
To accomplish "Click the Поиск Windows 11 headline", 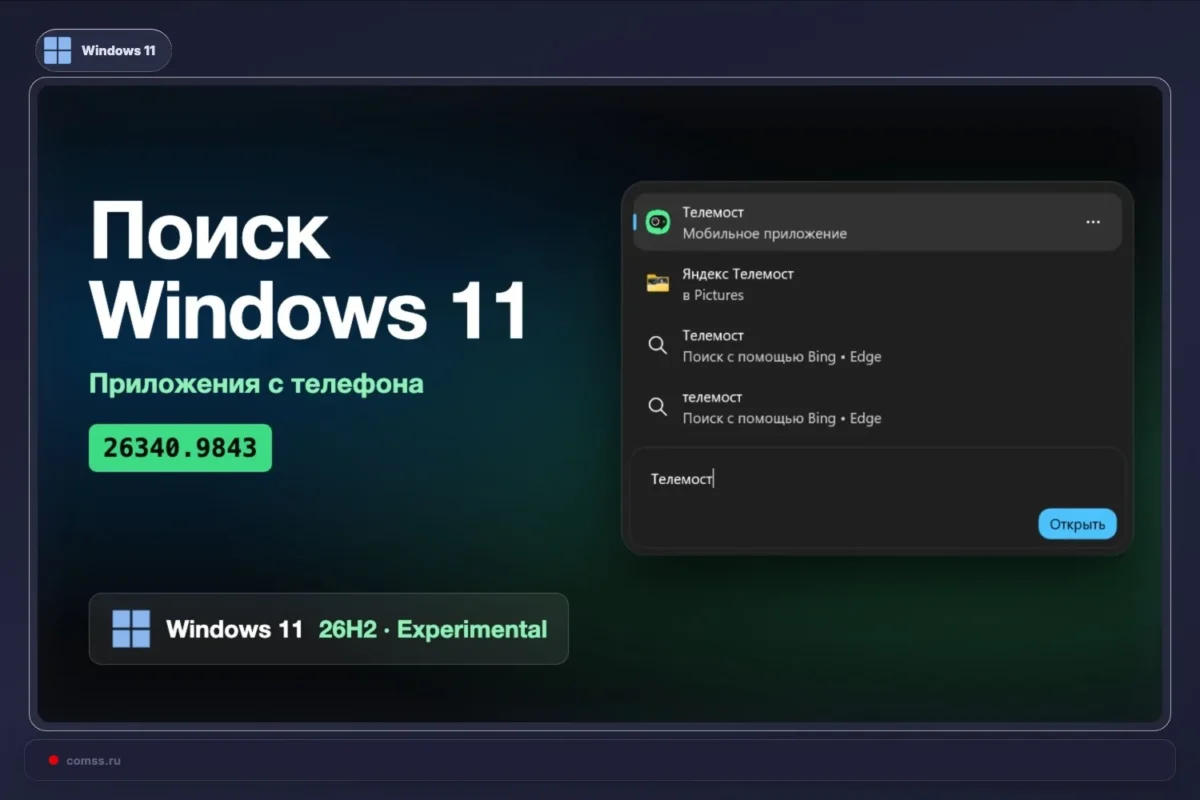I will pyautogui.click(x=308, y=270).
